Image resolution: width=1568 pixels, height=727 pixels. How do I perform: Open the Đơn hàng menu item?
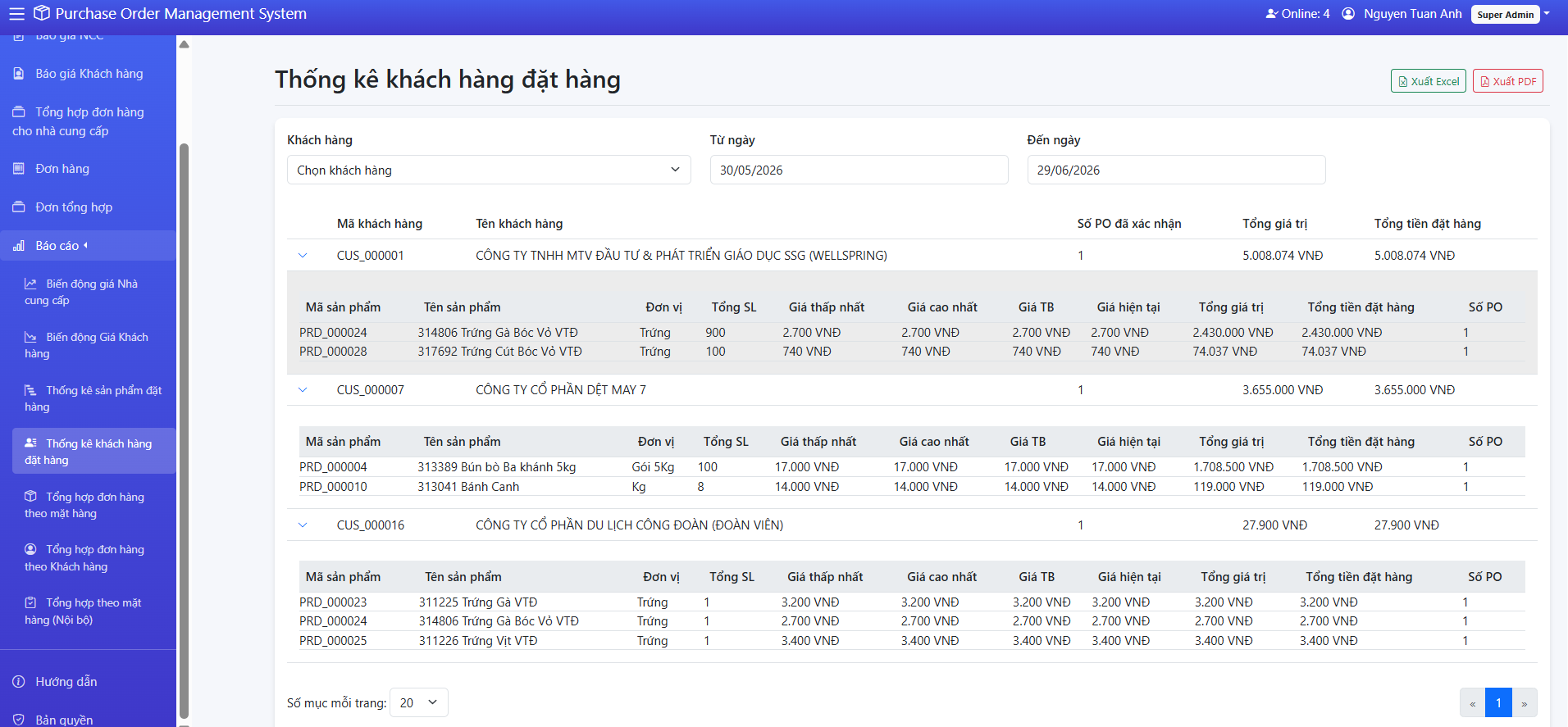point(88,169)
